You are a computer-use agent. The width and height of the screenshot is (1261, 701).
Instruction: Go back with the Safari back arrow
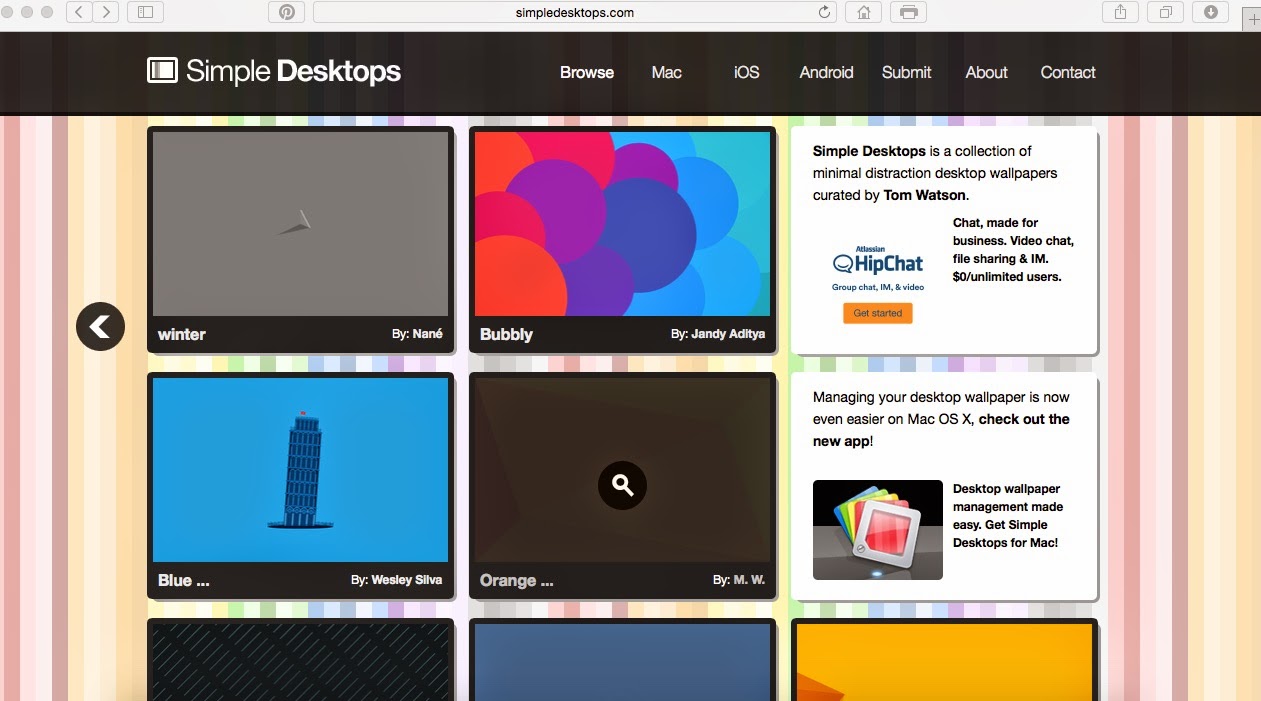80,12
